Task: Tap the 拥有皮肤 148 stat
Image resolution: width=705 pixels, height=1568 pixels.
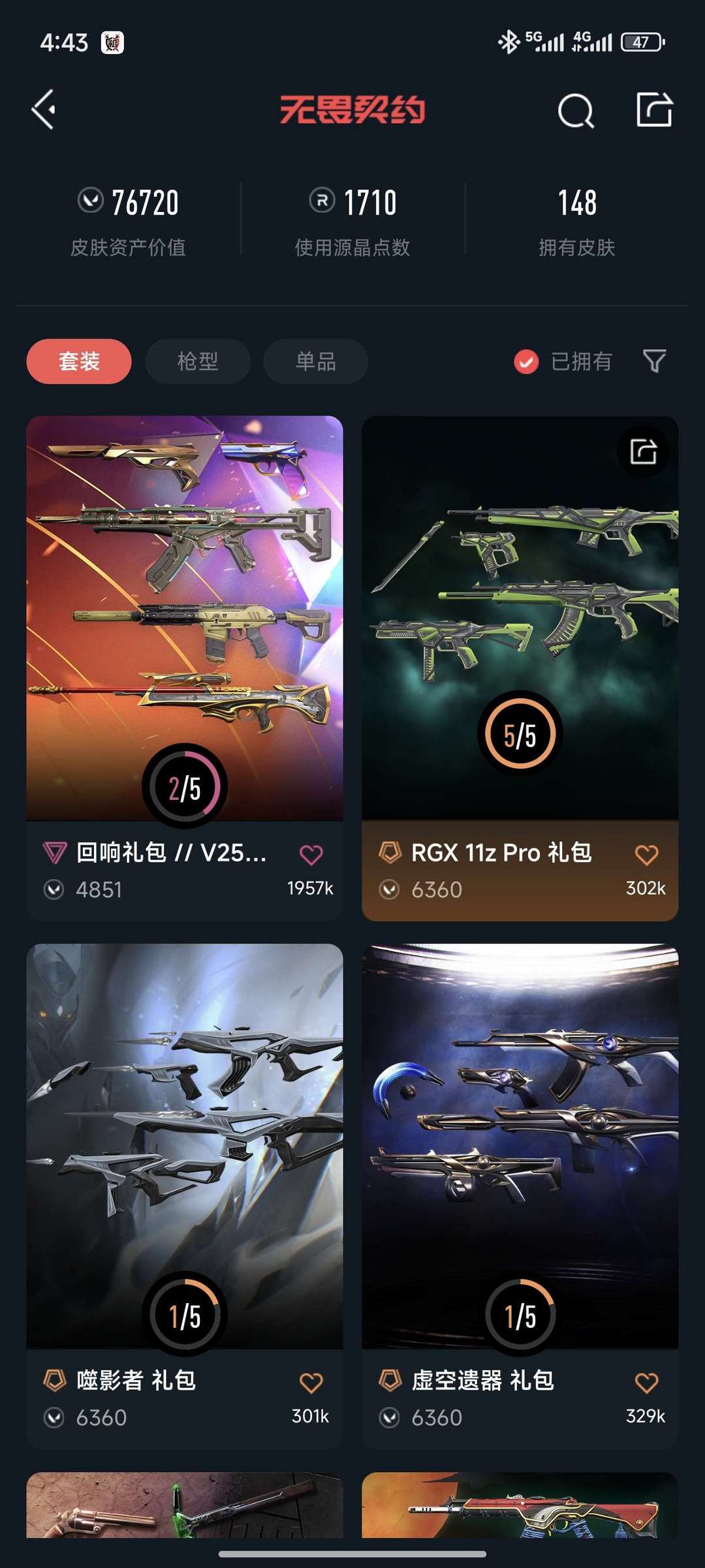Action: pyautogui.click(x=577, y=221)
